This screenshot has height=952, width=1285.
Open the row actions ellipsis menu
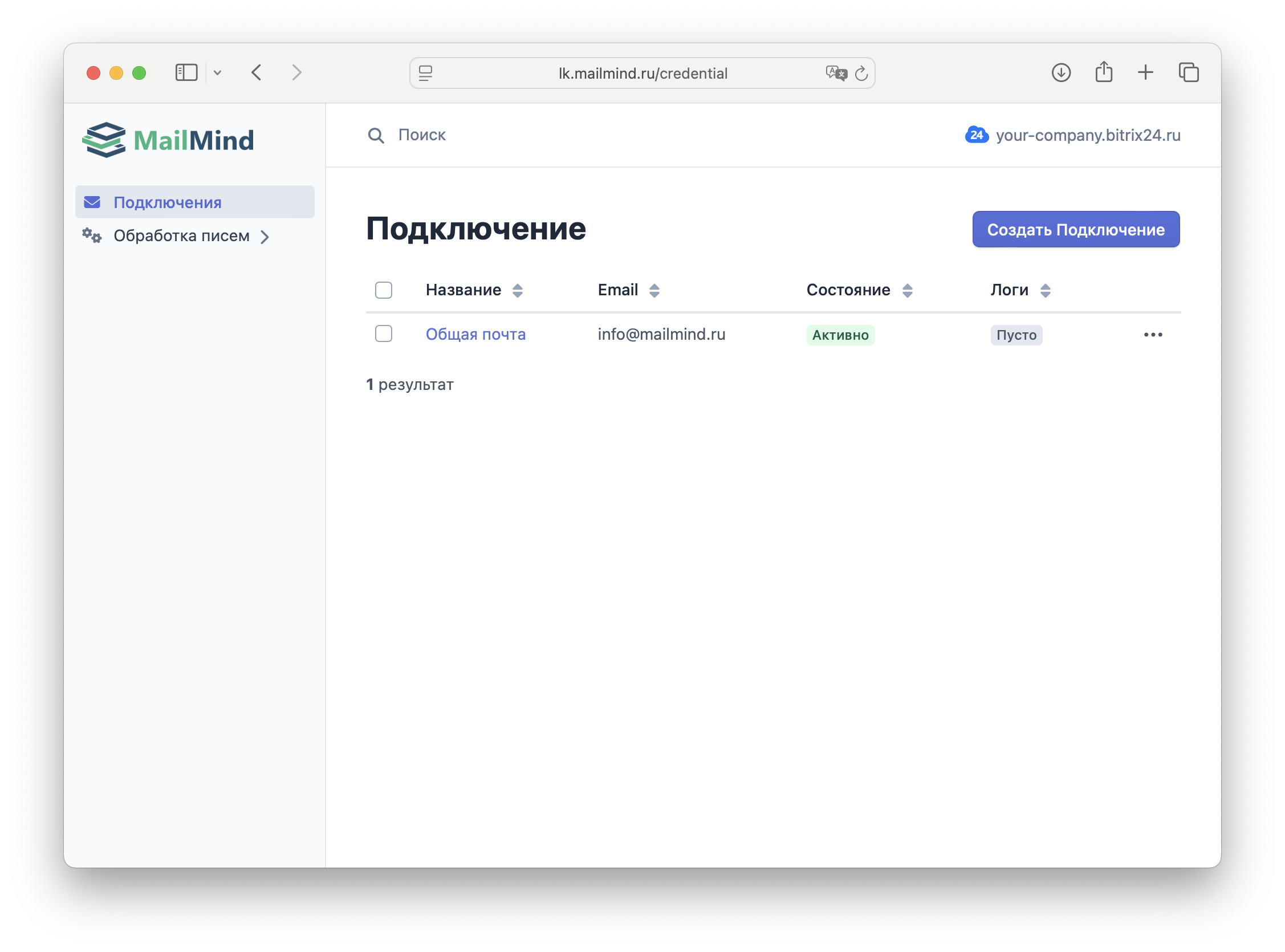coord(1153,334)
